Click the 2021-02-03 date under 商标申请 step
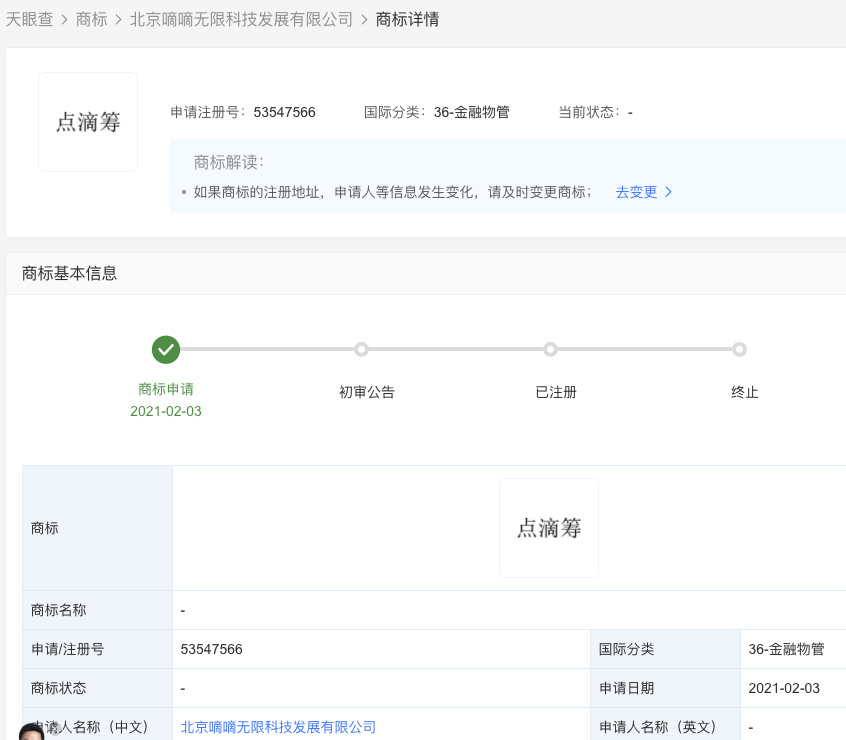Screen dimensions: 846x740 coord(166,411)
